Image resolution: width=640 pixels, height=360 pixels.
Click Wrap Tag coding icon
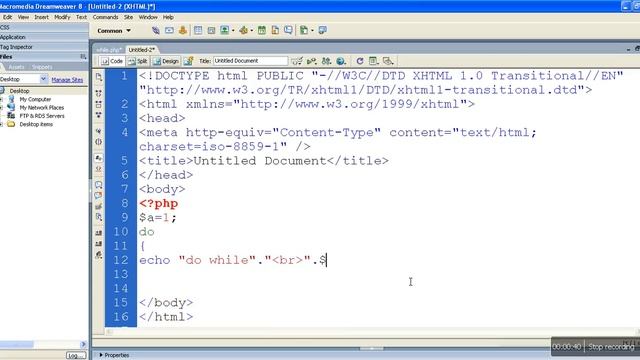tap(99, 206)
